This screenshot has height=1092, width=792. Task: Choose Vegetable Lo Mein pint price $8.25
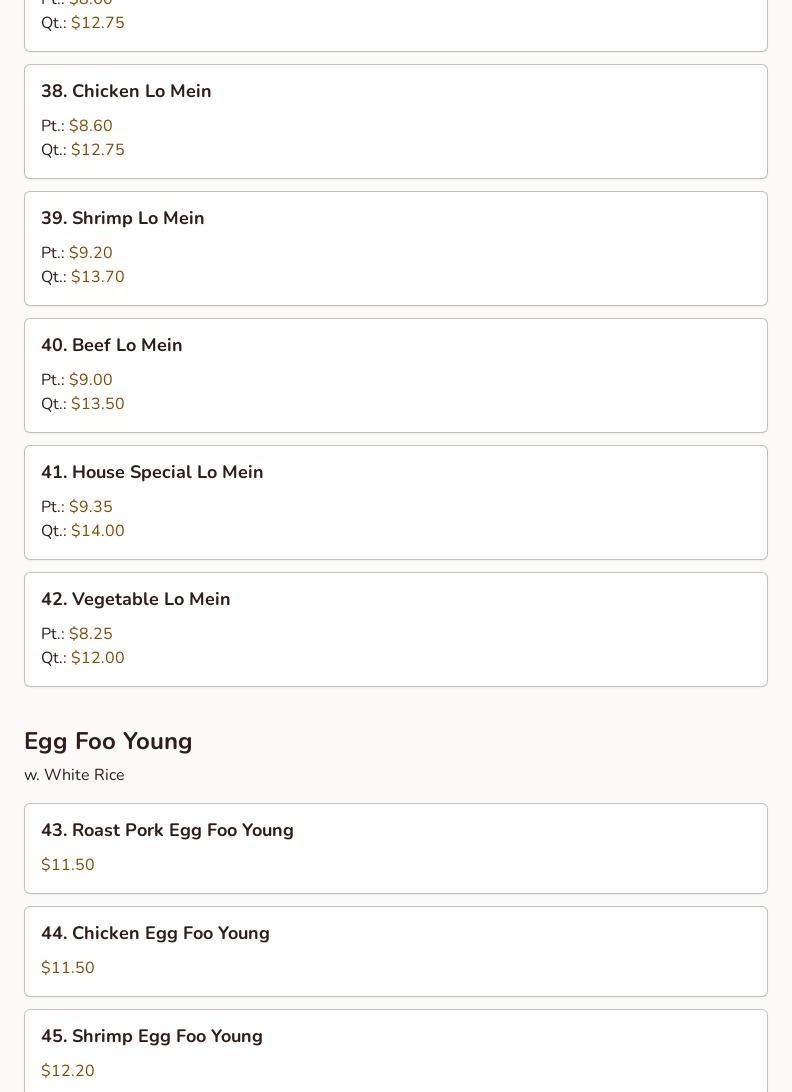[x=90, y=634]
